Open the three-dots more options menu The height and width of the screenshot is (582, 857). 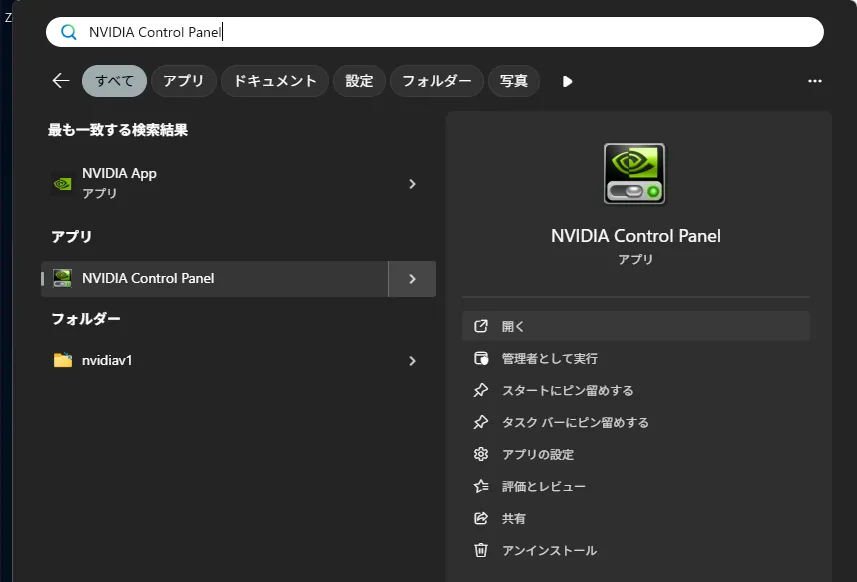(x=815, y=81)
